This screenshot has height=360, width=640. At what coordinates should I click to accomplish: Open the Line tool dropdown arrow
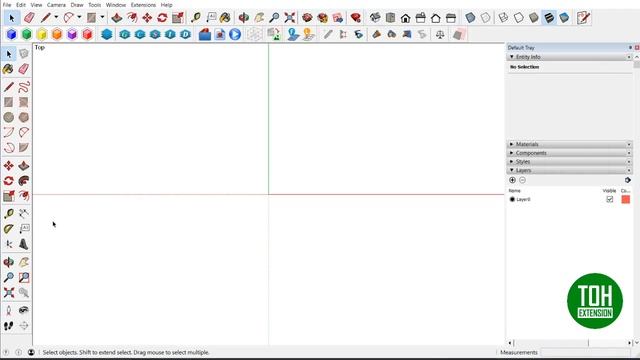pyautogui.click(x=56, y=18)
